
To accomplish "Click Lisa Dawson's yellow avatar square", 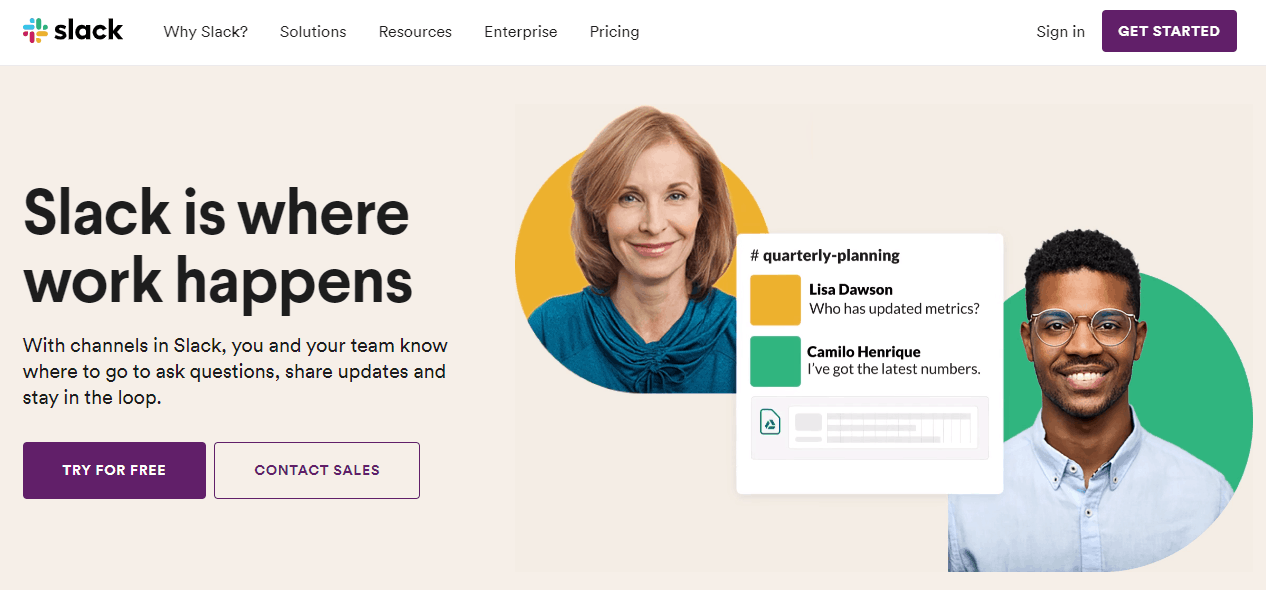I will click(x=776, y=300).
